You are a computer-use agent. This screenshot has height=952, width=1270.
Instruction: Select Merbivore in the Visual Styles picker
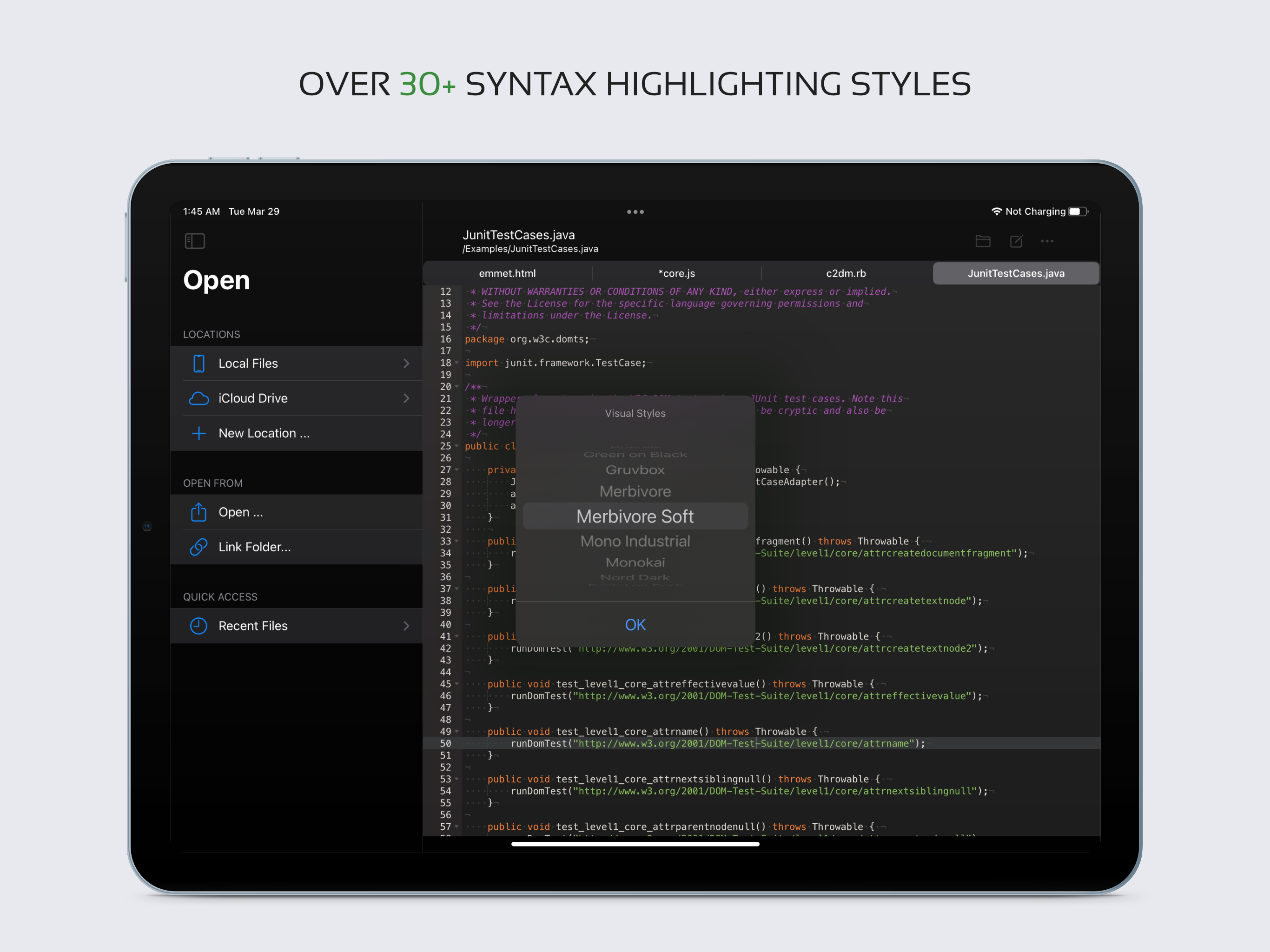(x=635, y=491)
